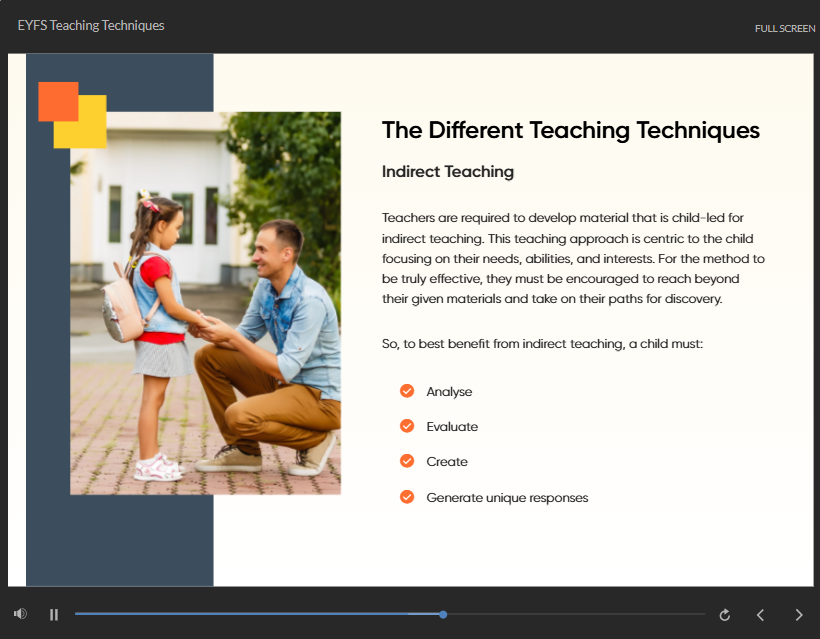
Task: Click the Indirect Teaching subheading
Action: click(447, 172)
